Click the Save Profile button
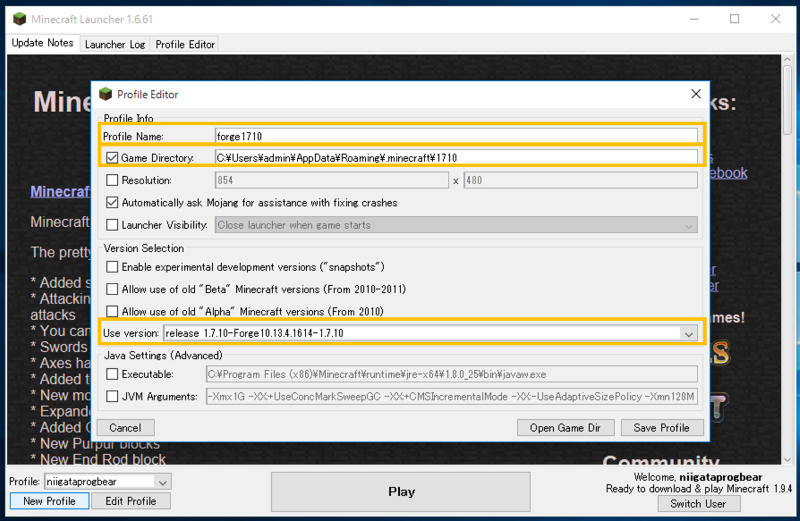 coord(661,428)
